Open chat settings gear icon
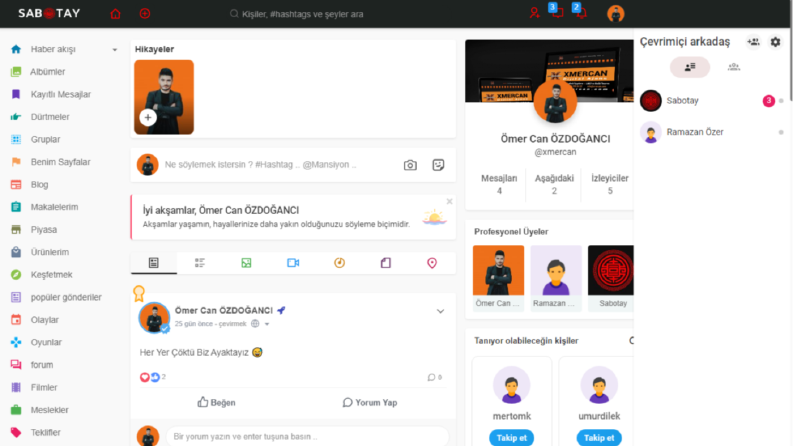The image size is (793, 446). (x=775, y=42)
